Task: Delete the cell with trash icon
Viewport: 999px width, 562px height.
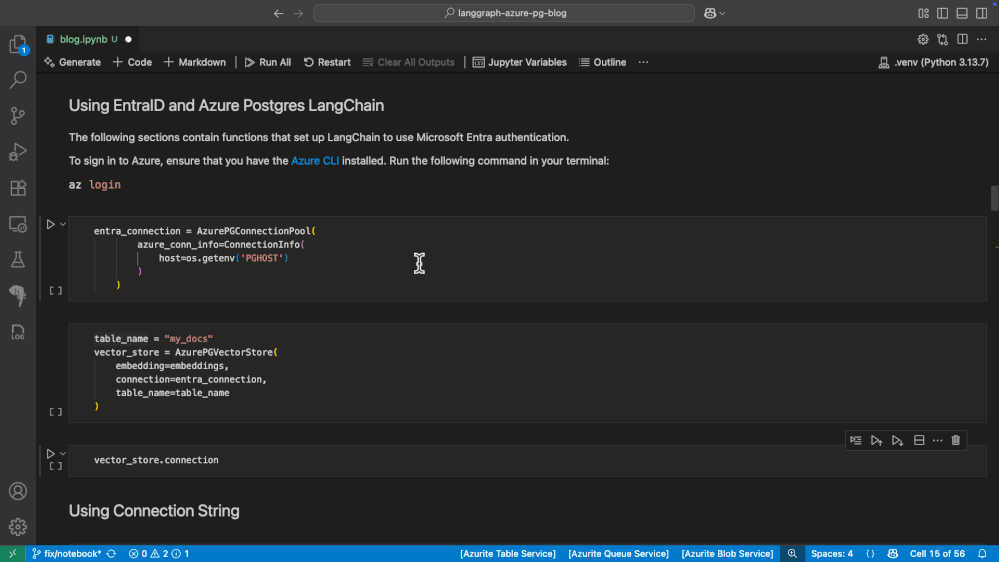Action: [x=956, y=440]
